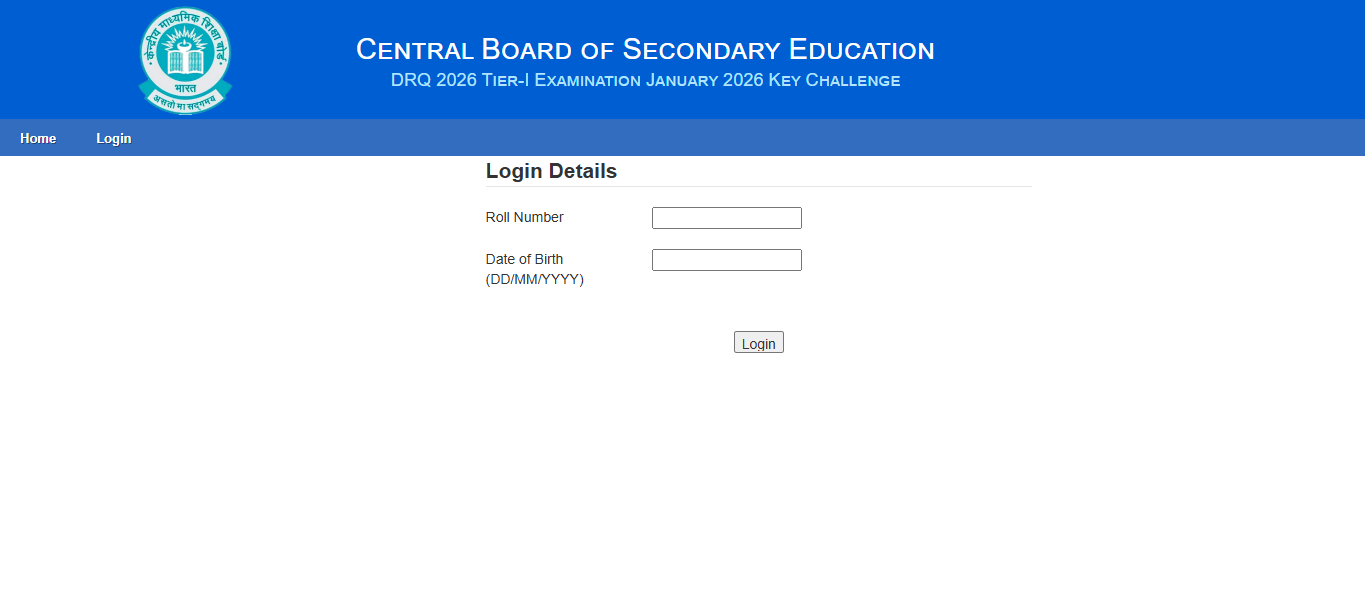Click the divider line under Login Details
Image resolution: width=1365 pixels, height=596 pixels.
click(757, 184)
